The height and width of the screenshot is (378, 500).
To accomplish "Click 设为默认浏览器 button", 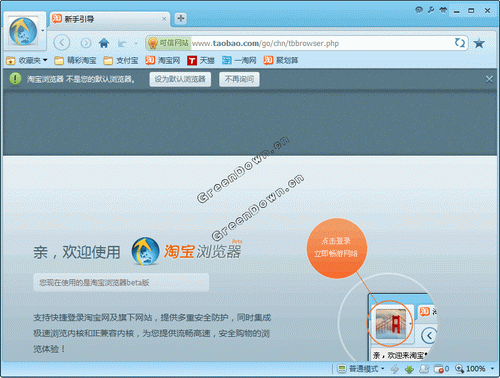I will 180,79.
